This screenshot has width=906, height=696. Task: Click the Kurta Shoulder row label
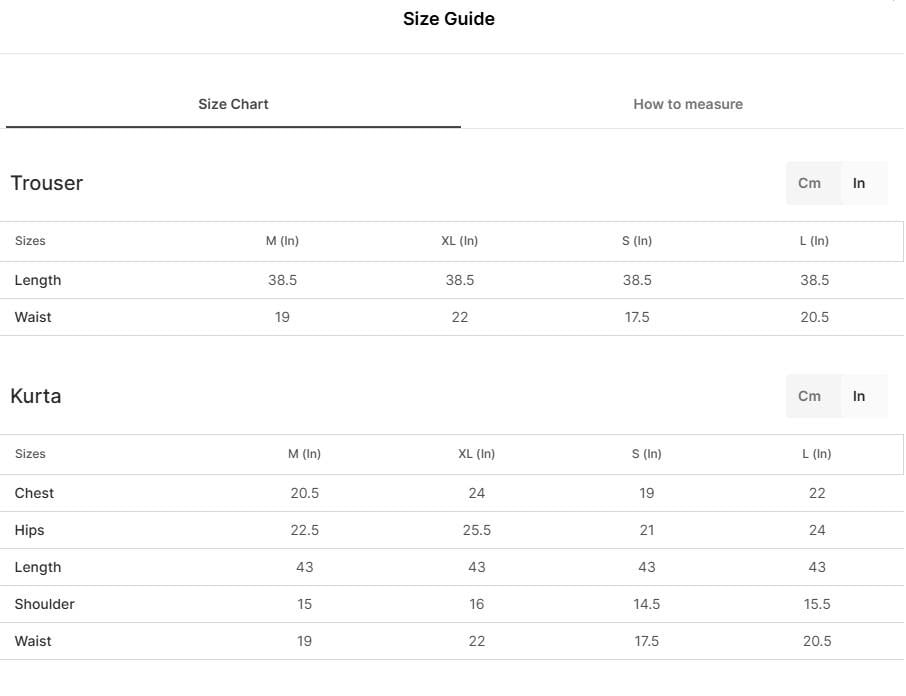pyautogui.click(x=44, y=604)
